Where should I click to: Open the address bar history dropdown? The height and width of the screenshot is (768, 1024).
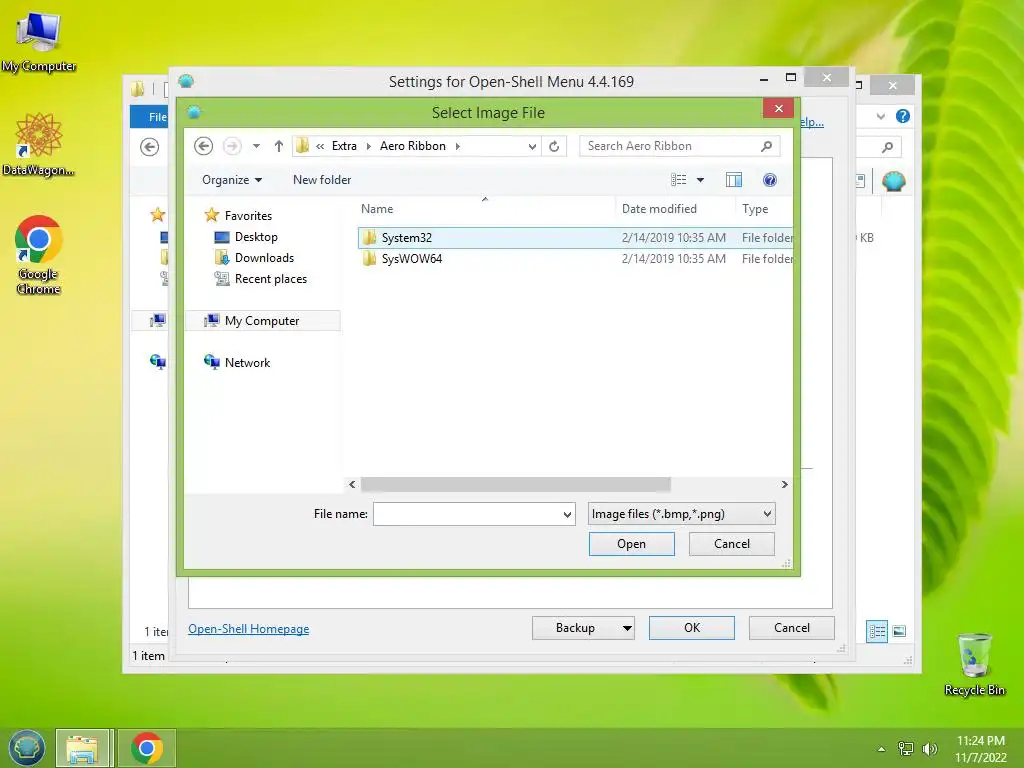click(532, 146)
